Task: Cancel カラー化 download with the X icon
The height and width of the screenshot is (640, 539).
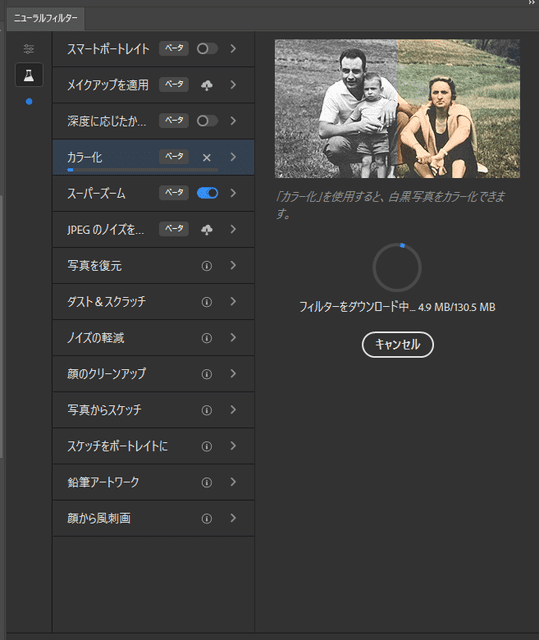Action: click(207, 158)
